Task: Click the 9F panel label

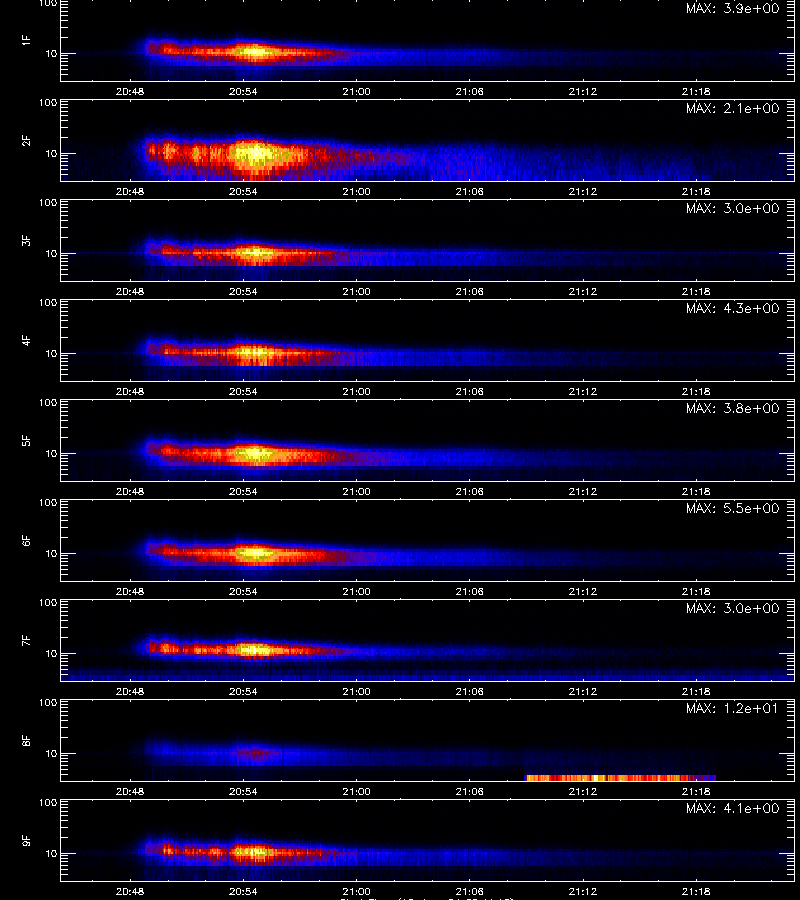Action: (26, 841)
